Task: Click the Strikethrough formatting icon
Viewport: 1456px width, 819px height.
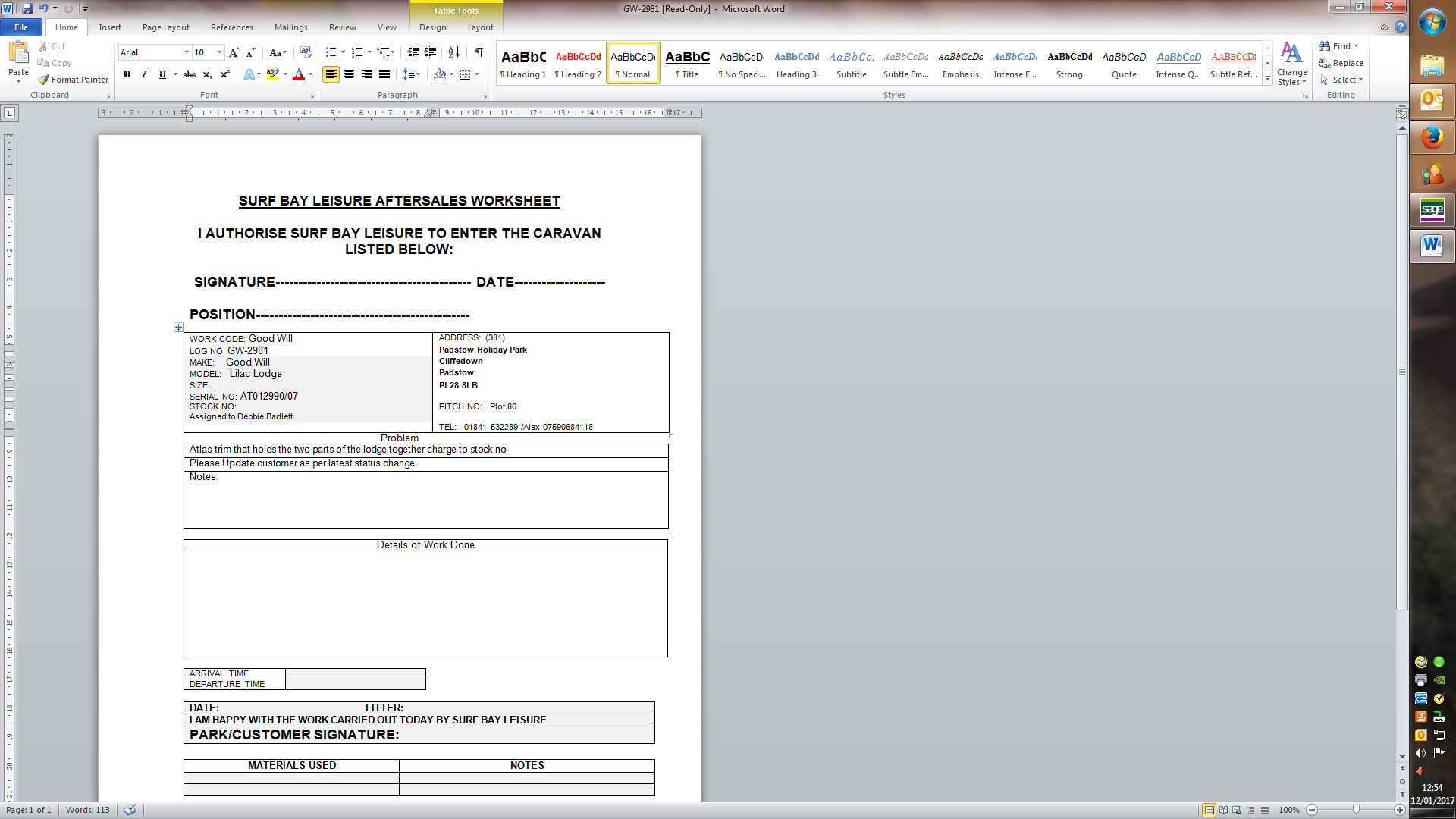Action: tap(190, 74)
